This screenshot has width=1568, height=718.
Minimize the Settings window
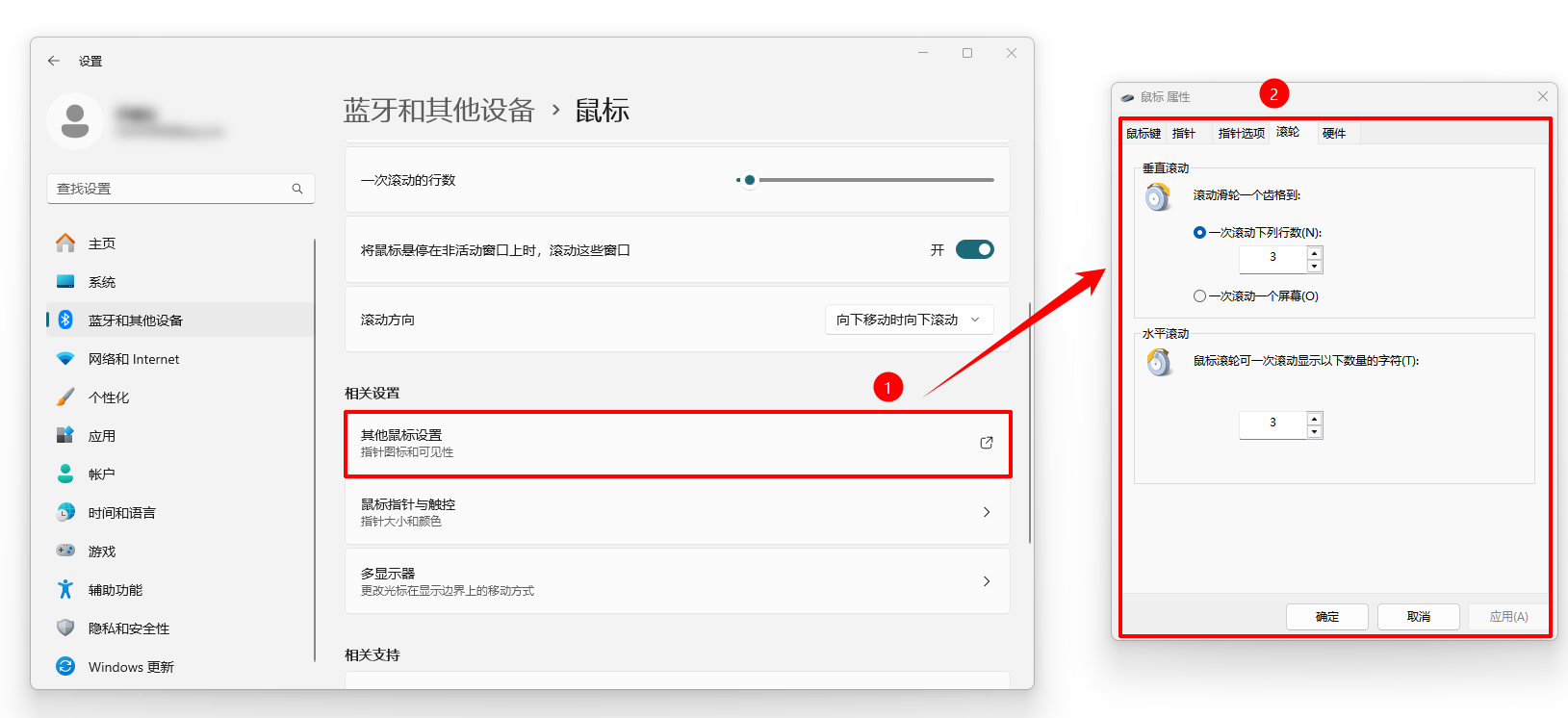tap(923, 53)
